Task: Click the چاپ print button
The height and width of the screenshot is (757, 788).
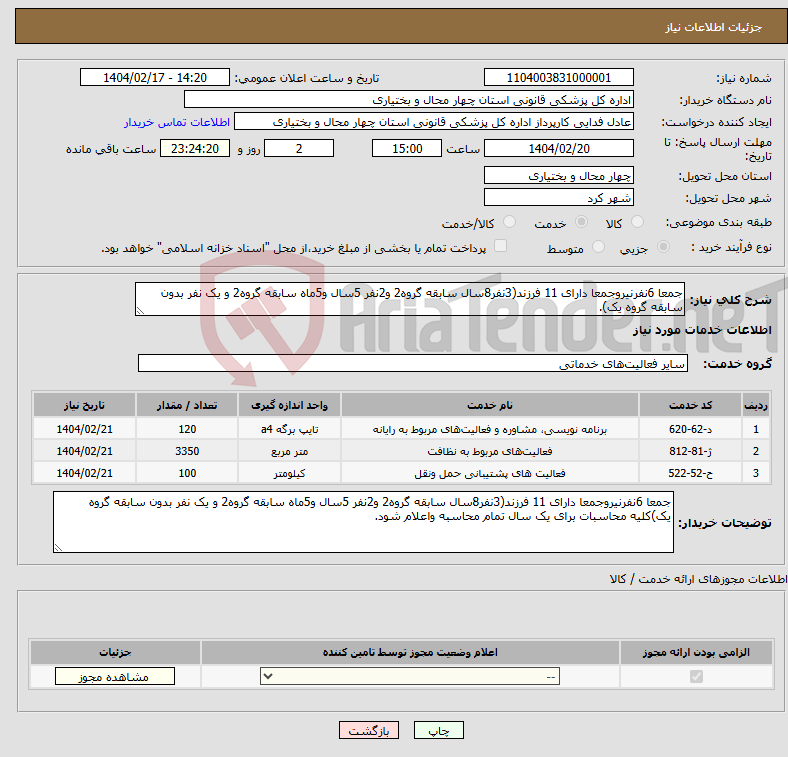Action: pos(439,730)
